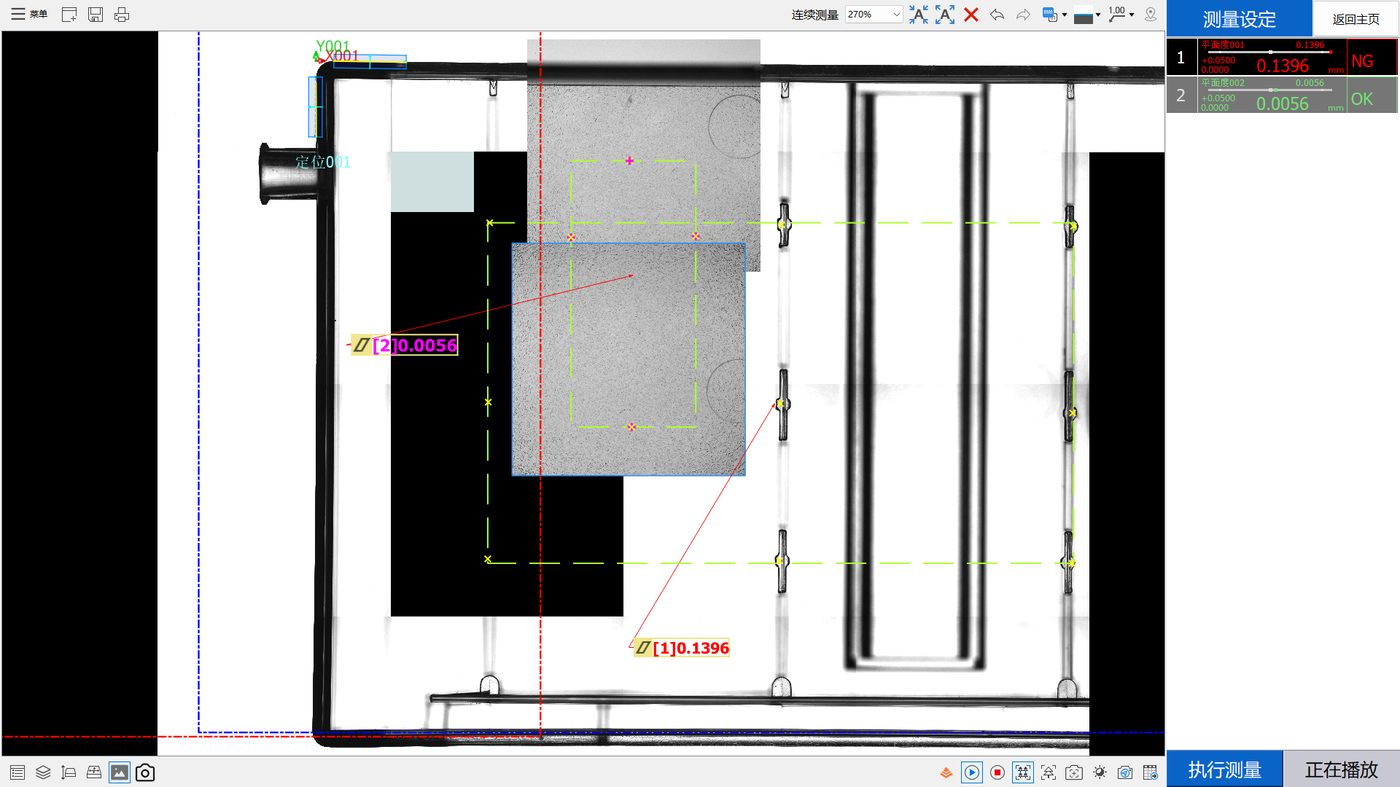
Task: Delete the selected item with the red X
Action: (971, 14)
